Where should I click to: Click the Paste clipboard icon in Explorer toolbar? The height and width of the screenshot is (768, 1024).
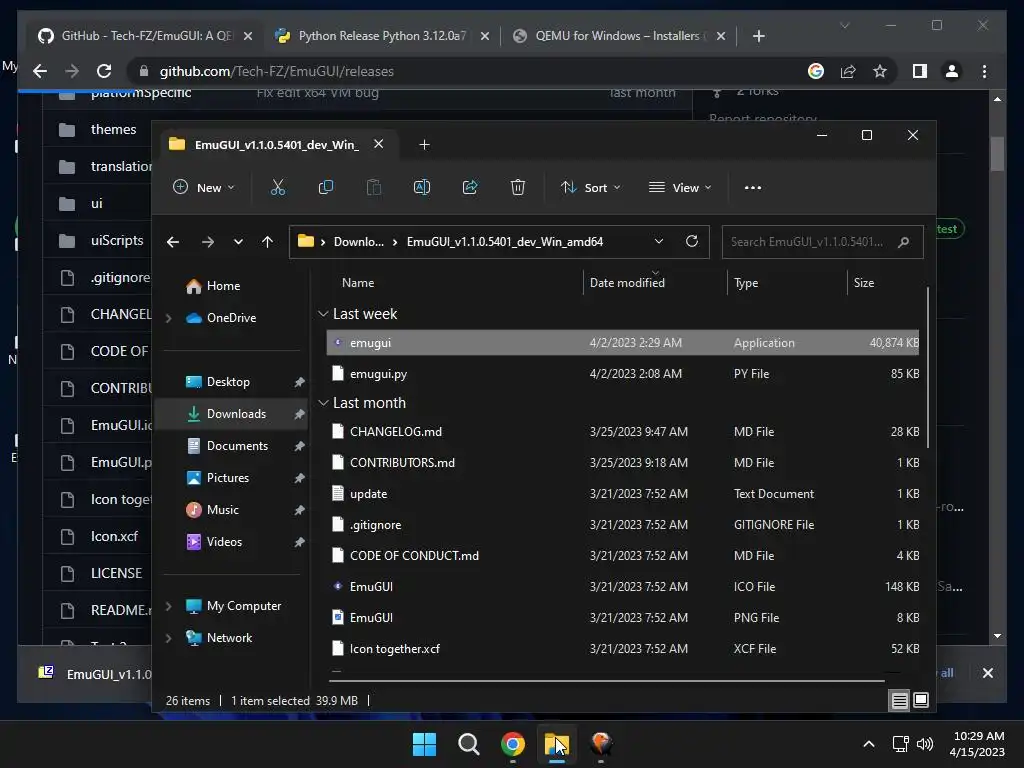tap(374, 187)
